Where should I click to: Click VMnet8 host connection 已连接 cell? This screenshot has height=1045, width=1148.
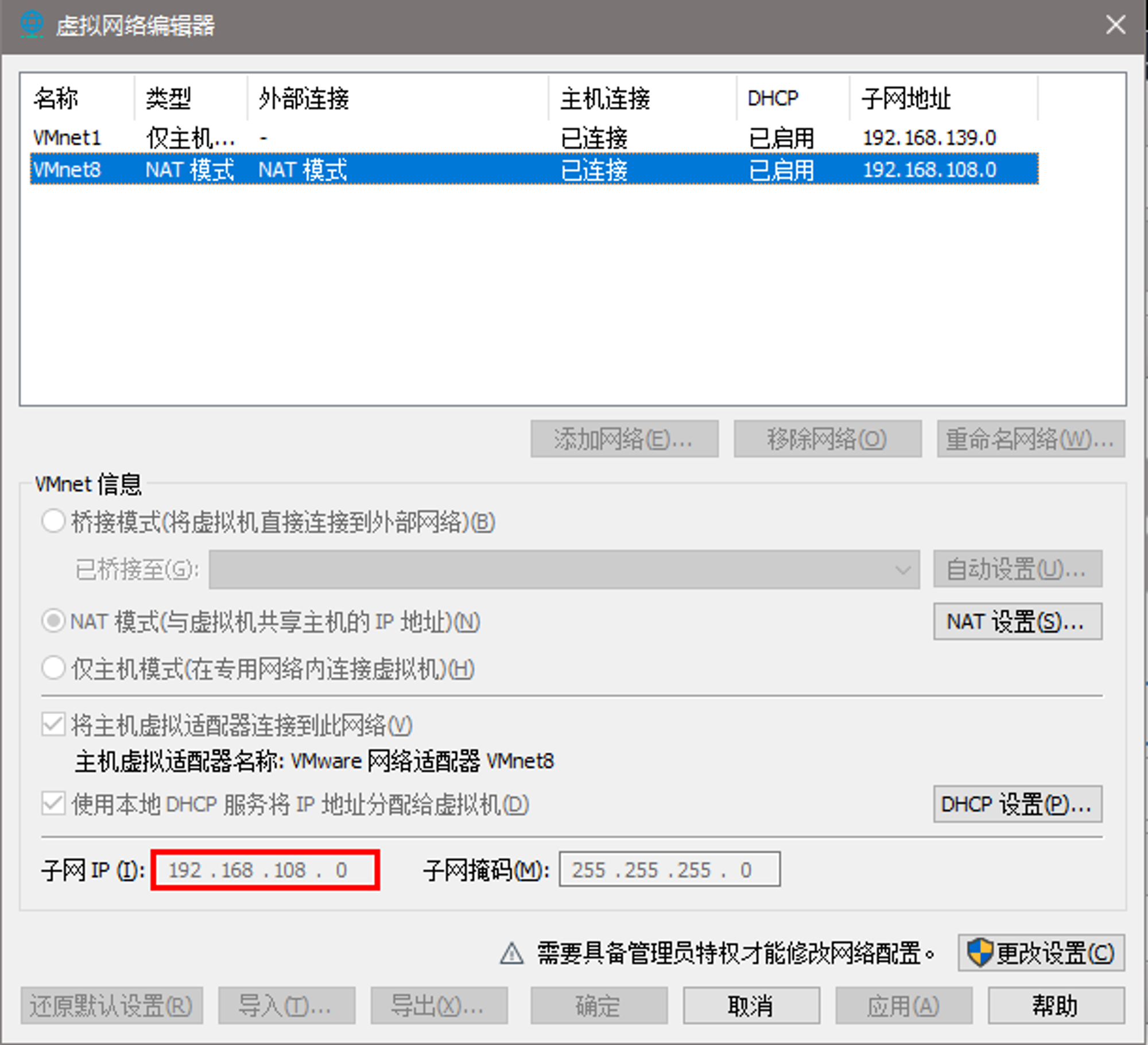click(594, 170)
